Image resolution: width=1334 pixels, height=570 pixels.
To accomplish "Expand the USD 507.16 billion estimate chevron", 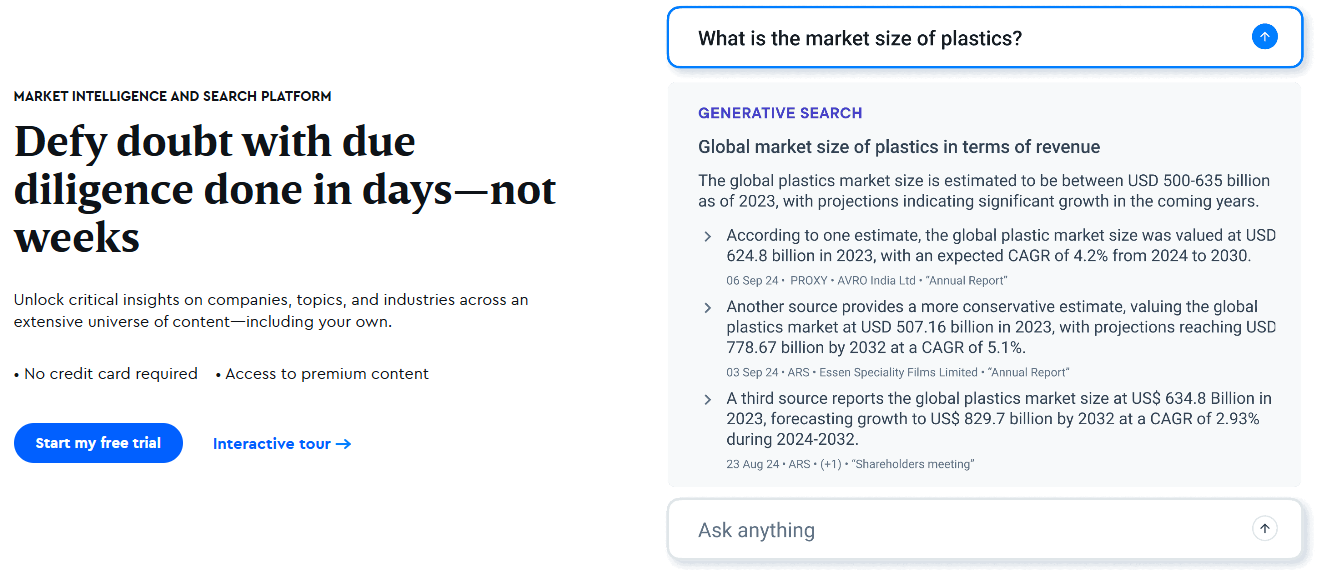I will tap(708, 307).
